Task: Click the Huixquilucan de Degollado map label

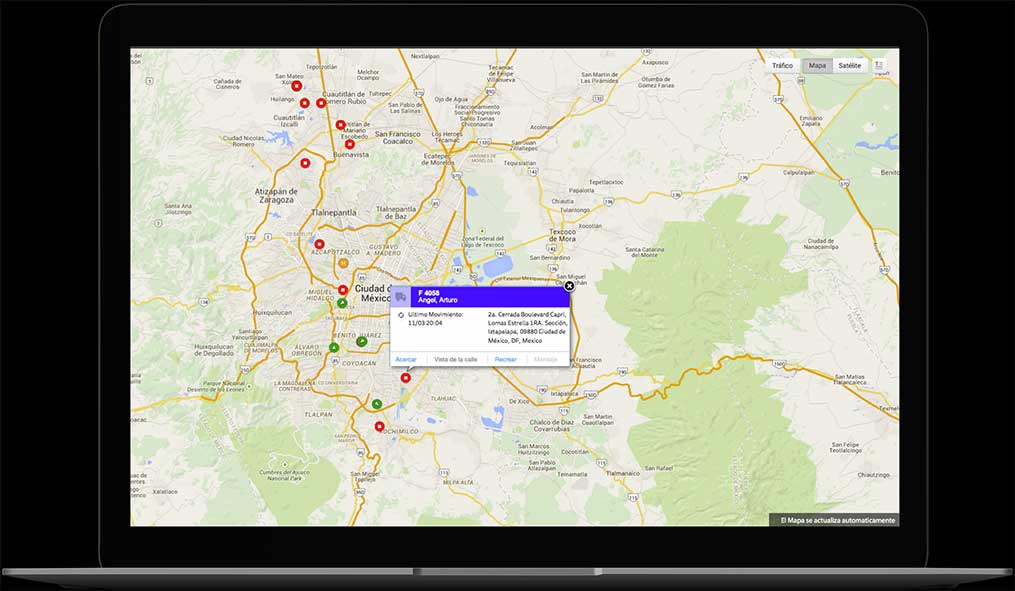Action: tap(214, 350)
